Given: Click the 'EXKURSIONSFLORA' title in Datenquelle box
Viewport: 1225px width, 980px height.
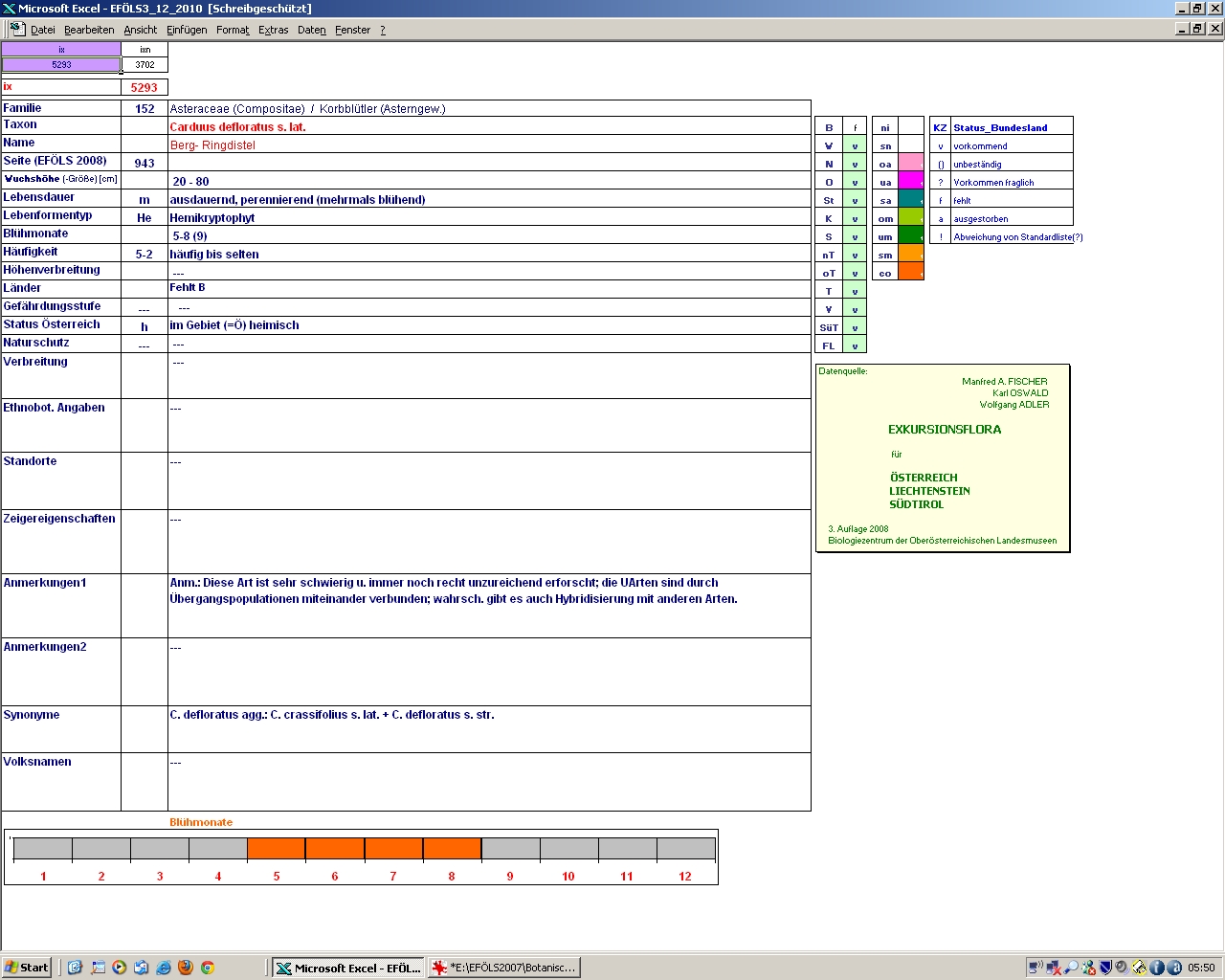Looking at the screenshot, I should click(945, 430).
